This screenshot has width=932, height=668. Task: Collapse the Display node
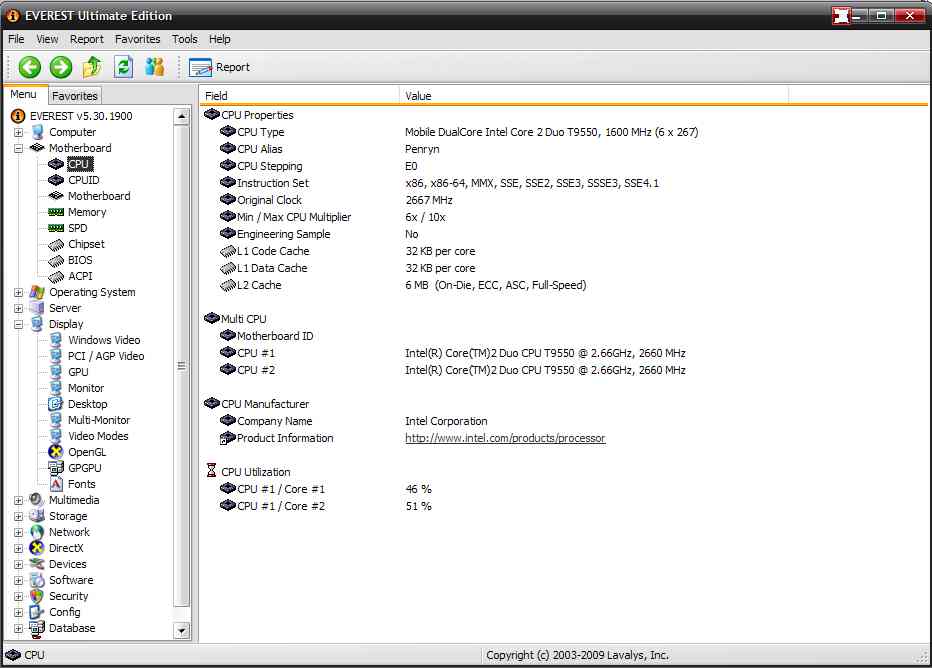click(x=18, y=324)
